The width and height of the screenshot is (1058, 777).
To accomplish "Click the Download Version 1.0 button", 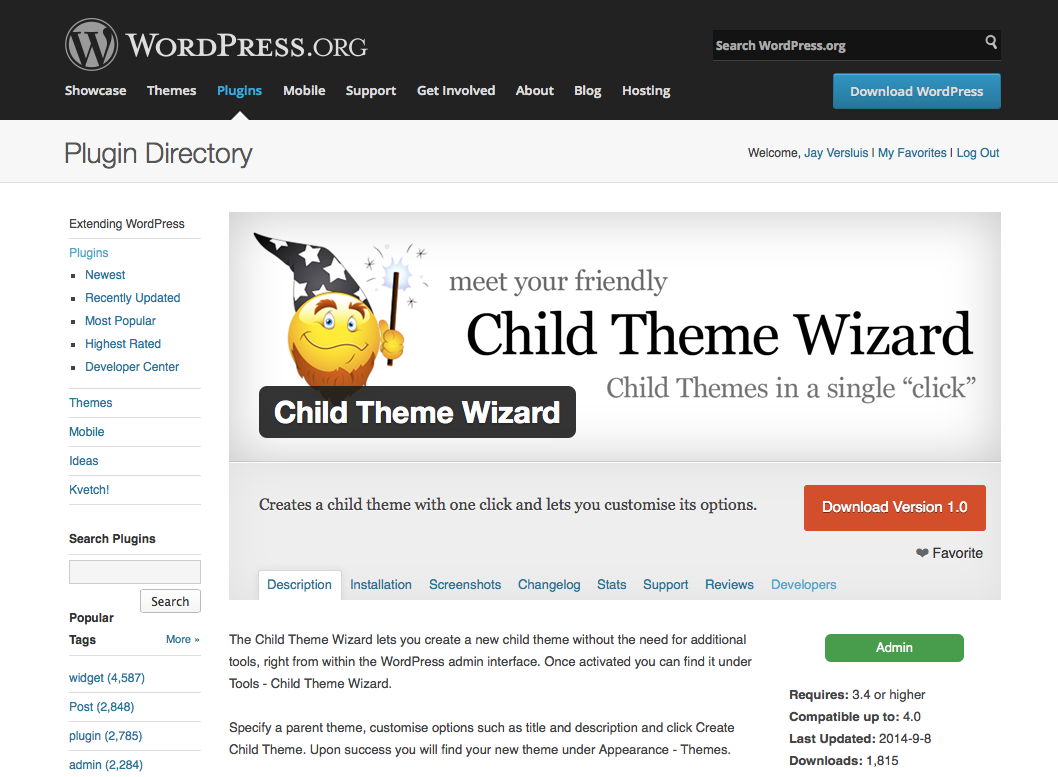I will (895, 508).
